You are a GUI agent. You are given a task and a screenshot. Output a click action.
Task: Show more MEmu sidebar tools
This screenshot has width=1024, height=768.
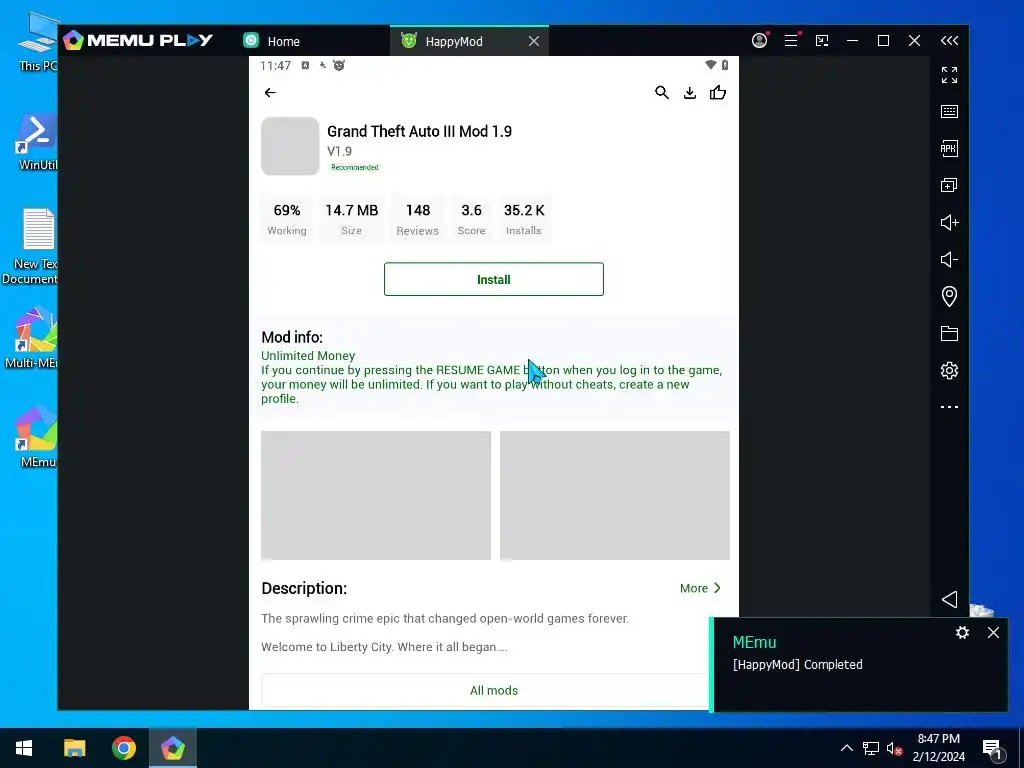949,407
